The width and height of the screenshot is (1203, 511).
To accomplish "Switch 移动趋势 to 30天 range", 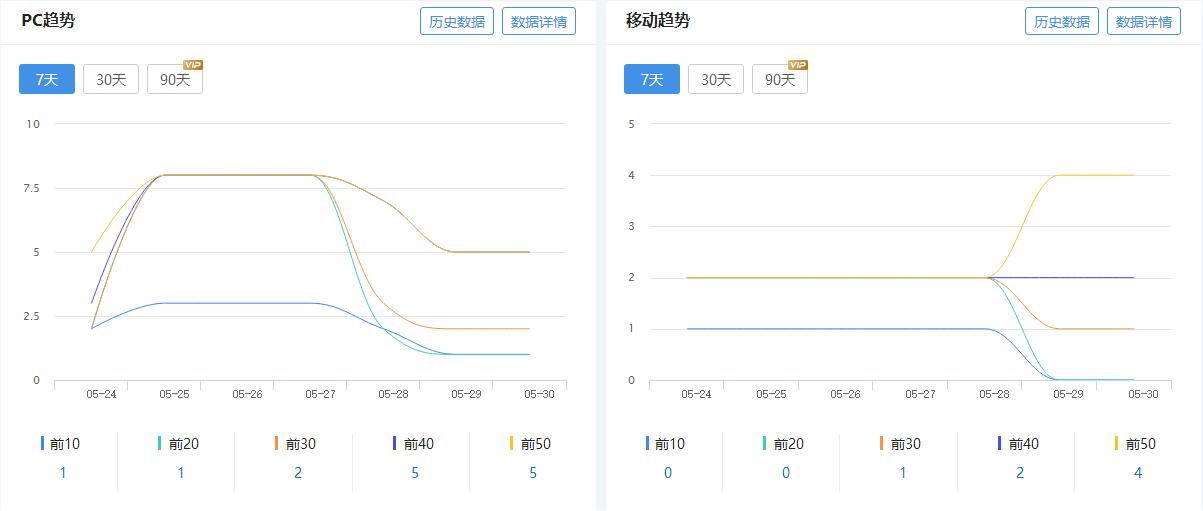I will pos(716,80).
